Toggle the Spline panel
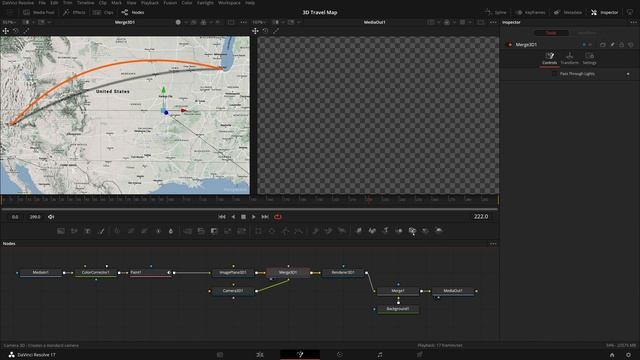640x360 pixels. (x=496, y=12)
